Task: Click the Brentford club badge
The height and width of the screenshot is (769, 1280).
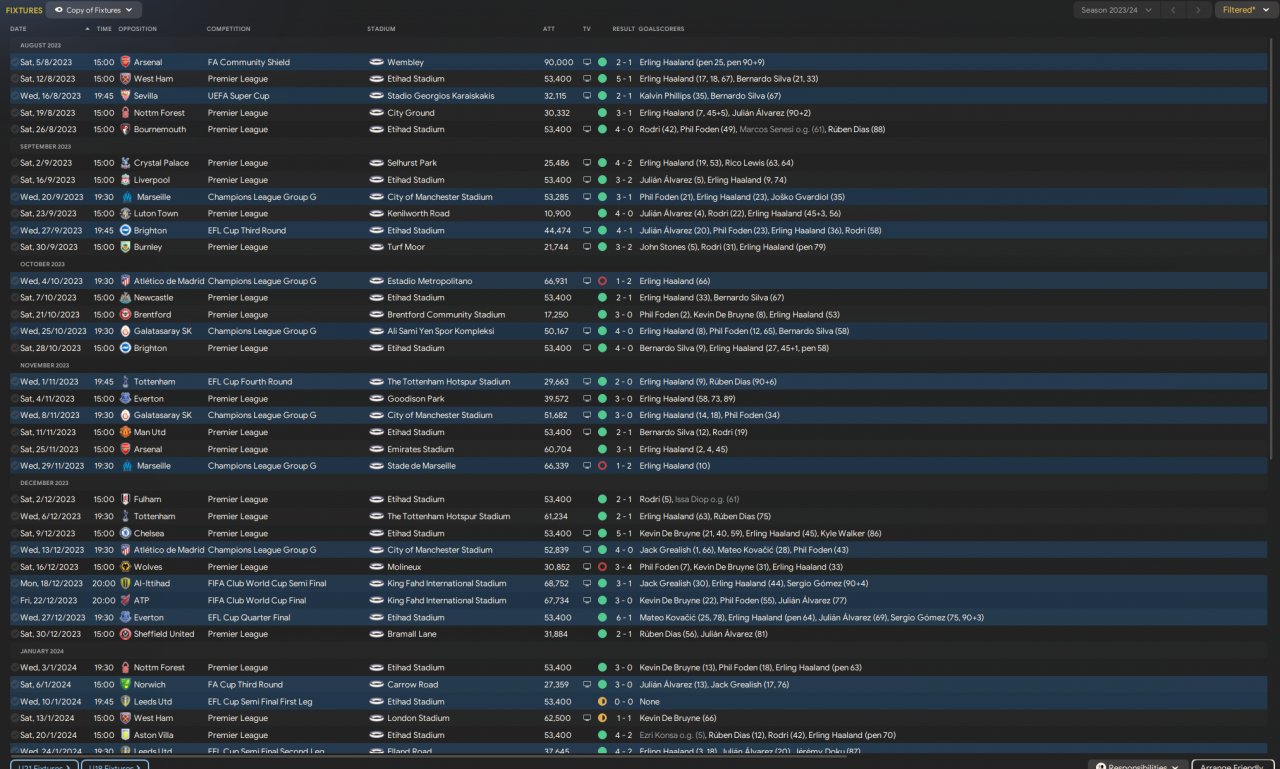Action: click(x=125, y=314)
